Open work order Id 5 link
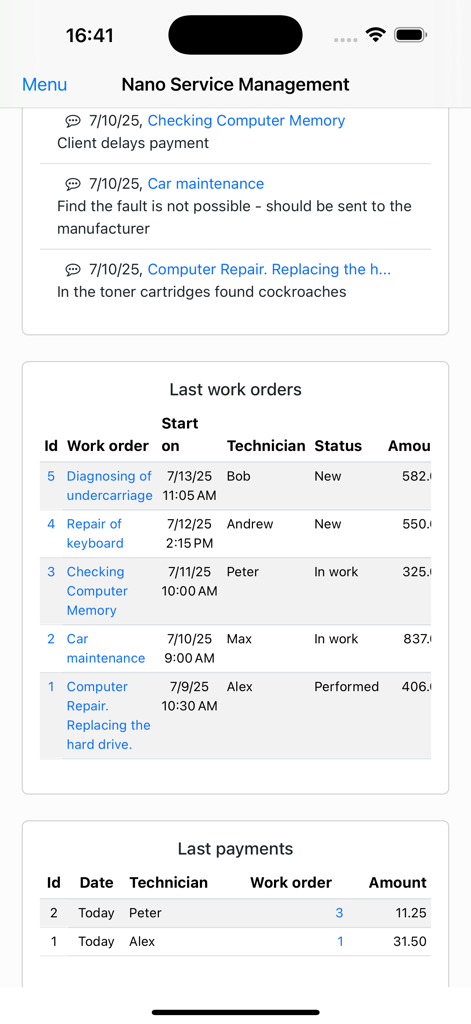The height and width of the screenshot is (1024, 471). pos(51,476)
